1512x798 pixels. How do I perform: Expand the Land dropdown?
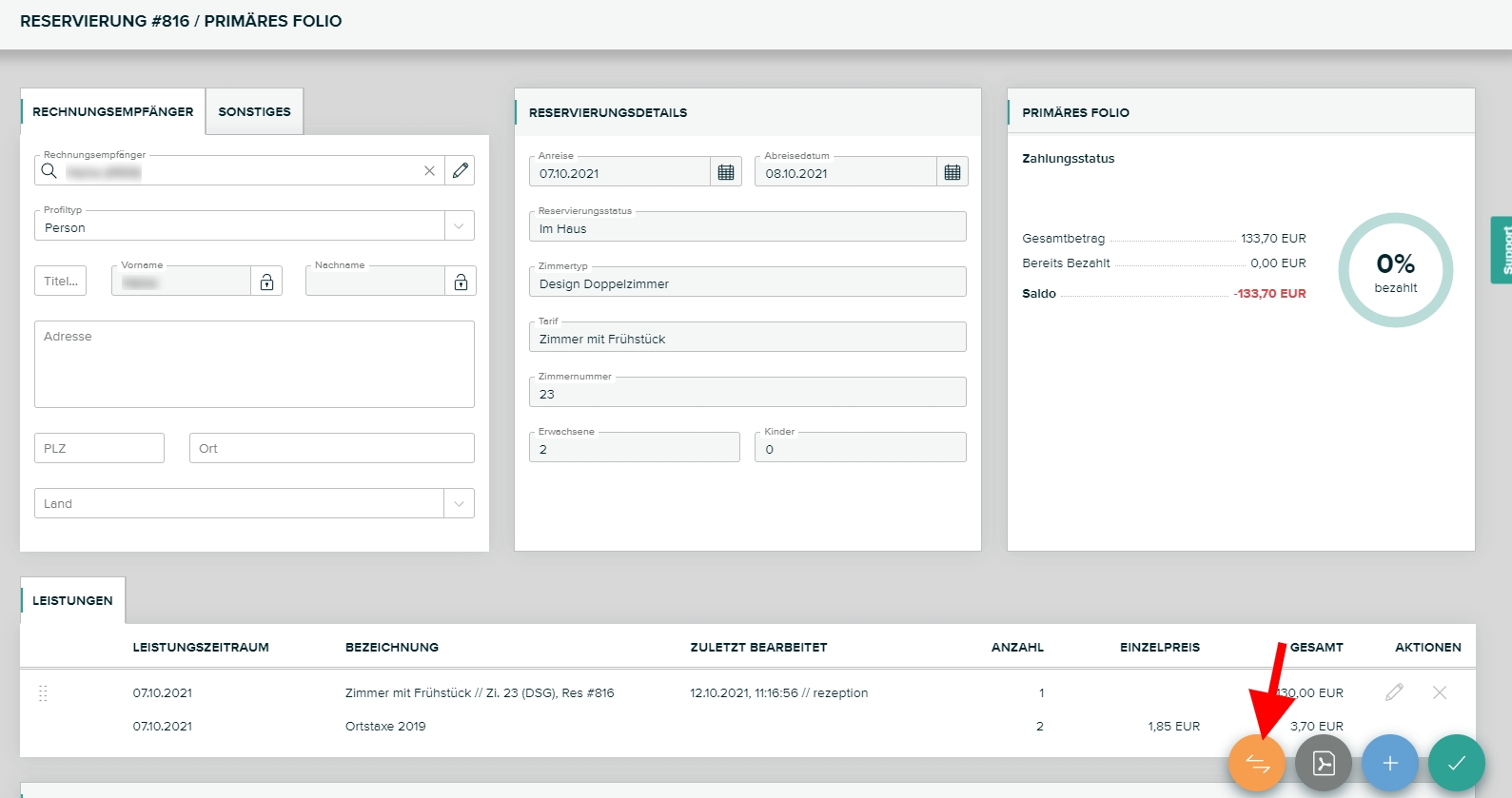[x=459, y=503]
